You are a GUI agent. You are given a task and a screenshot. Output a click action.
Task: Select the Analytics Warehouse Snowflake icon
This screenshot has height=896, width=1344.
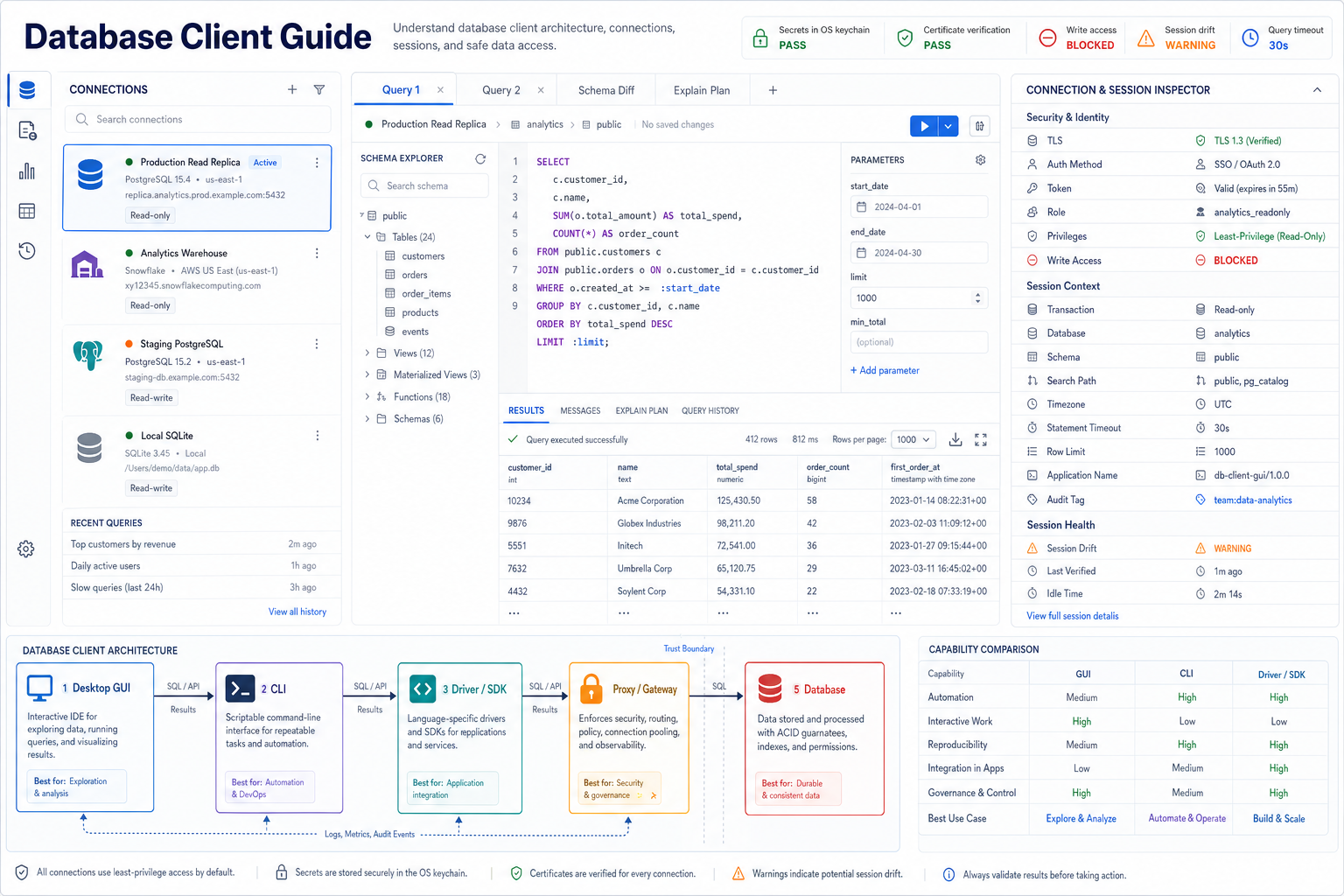87,264
